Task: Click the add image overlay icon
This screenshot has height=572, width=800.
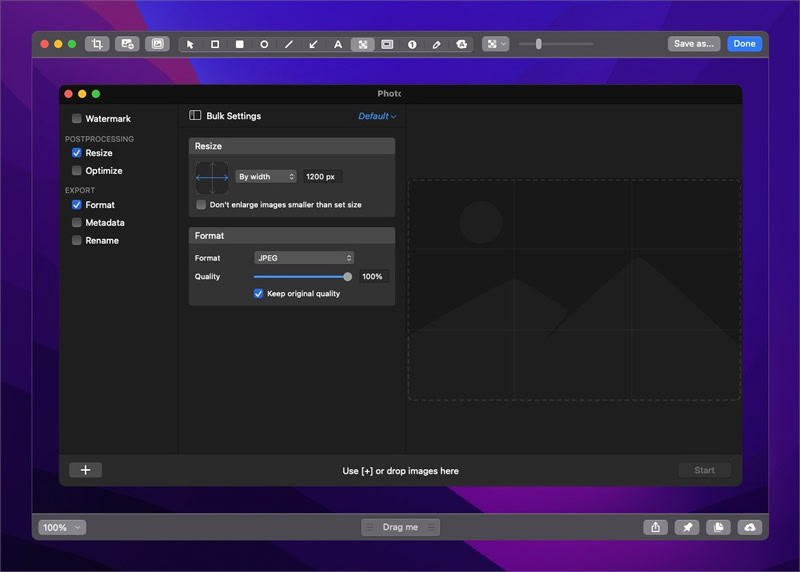Action: pos(127,44)
